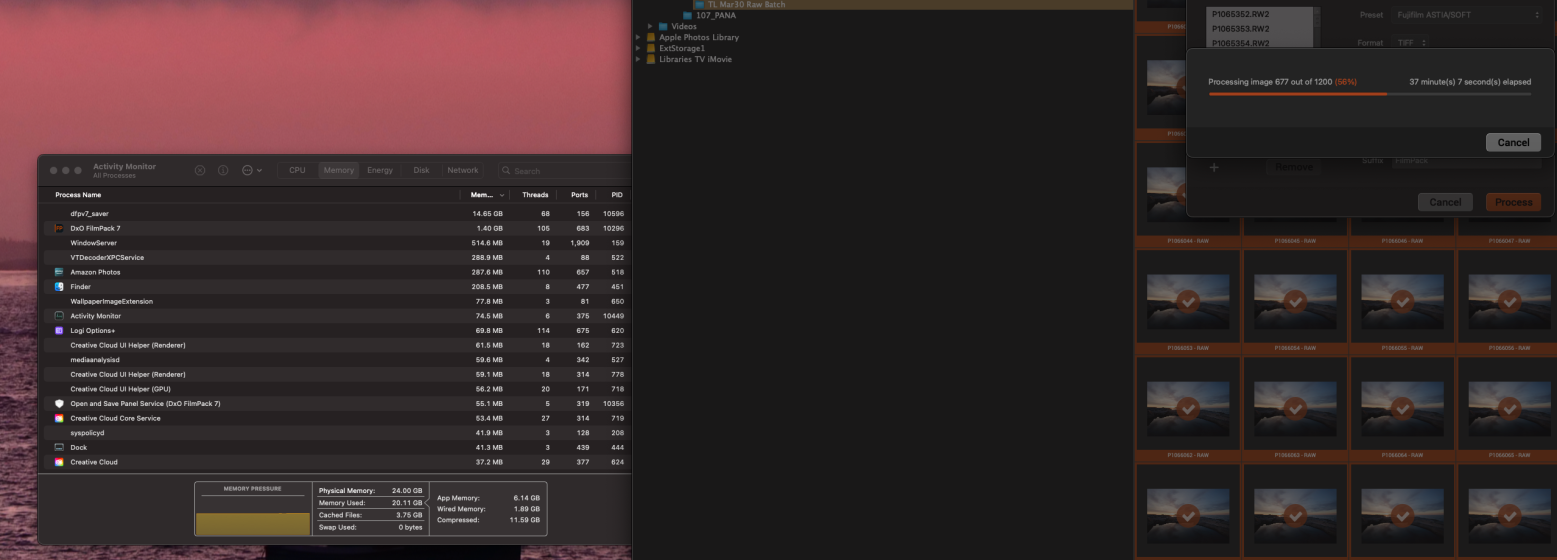Viewport: 1557px width, 560px height.
Task: Click the Logi Options+ process icon
Action: 59,330
